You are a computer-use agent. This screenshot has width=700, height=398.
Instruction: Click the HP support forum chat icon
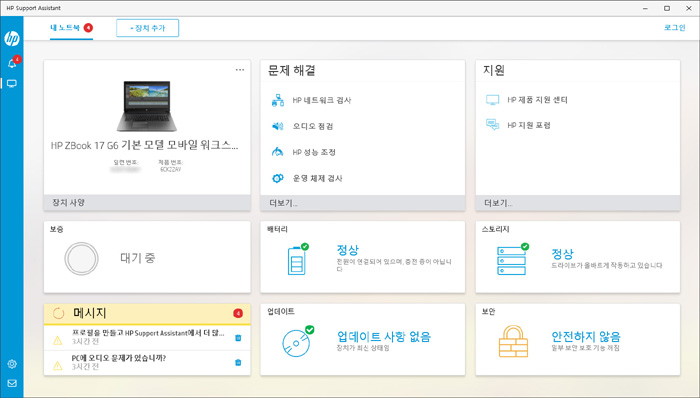(x=492, y=125)
